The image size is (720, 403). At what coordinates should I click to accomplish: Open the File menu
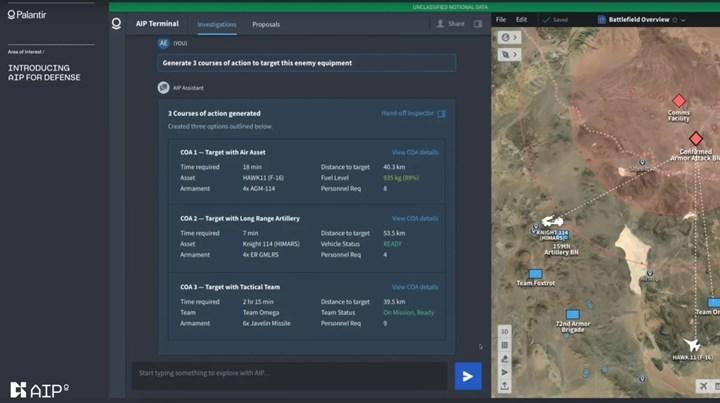coord(501,19)
